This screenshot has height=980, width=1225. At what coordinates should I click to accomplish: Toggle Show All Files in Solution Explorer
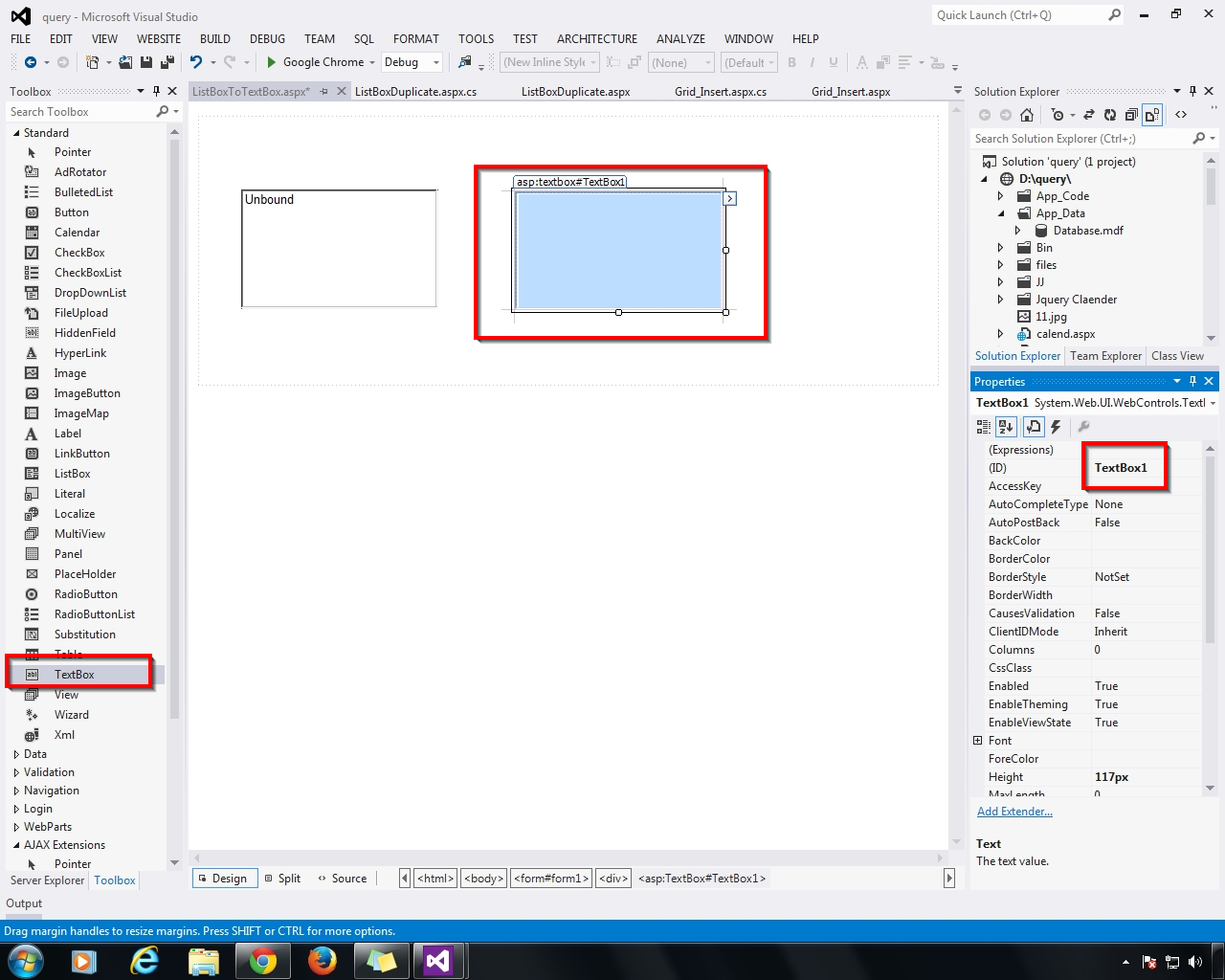(1150, 114)
